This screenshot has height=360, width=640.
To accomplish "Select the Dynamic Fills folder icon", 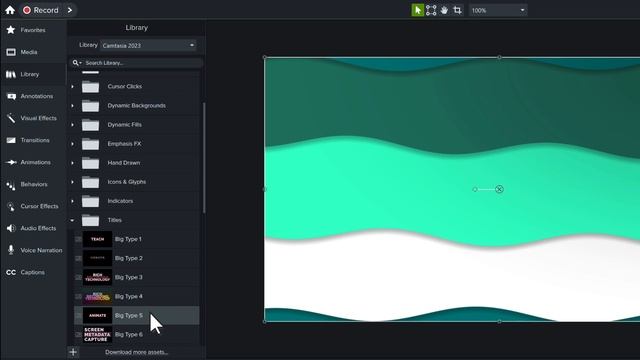I will coord(90,124).
